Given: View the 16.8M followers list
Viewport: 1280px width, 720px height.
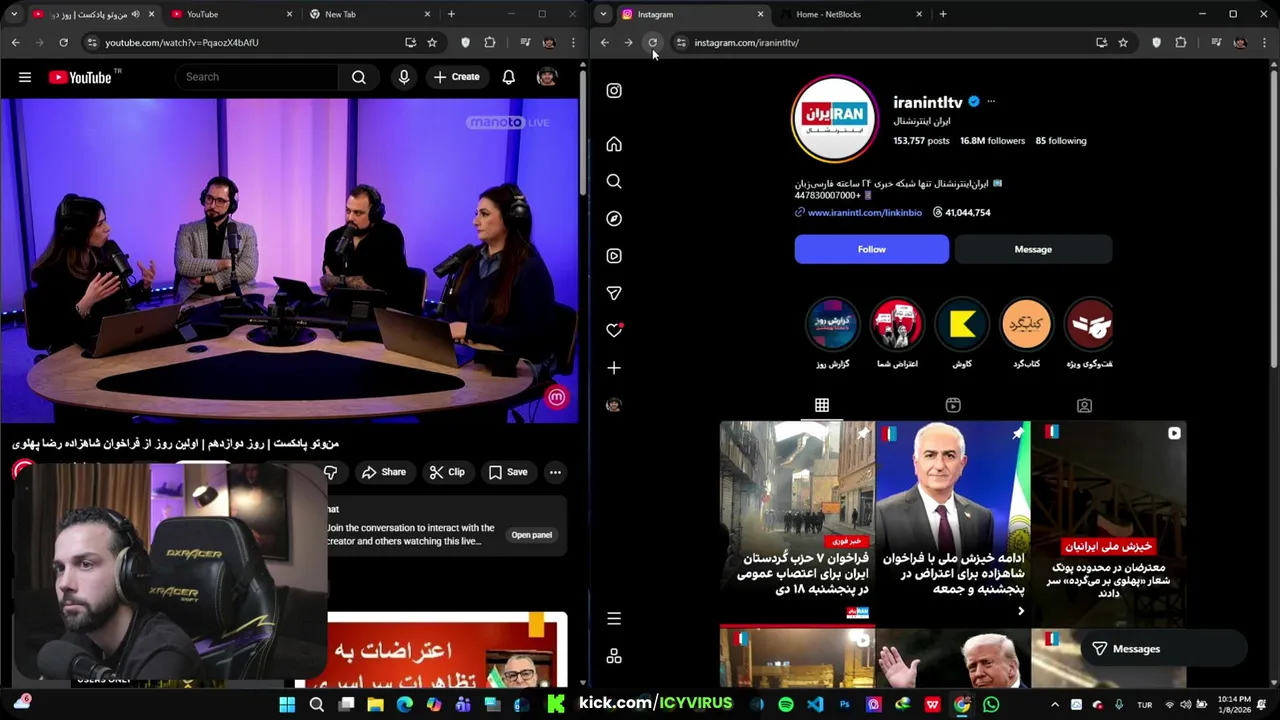Looking at the screenshot, I should (992, 141).
